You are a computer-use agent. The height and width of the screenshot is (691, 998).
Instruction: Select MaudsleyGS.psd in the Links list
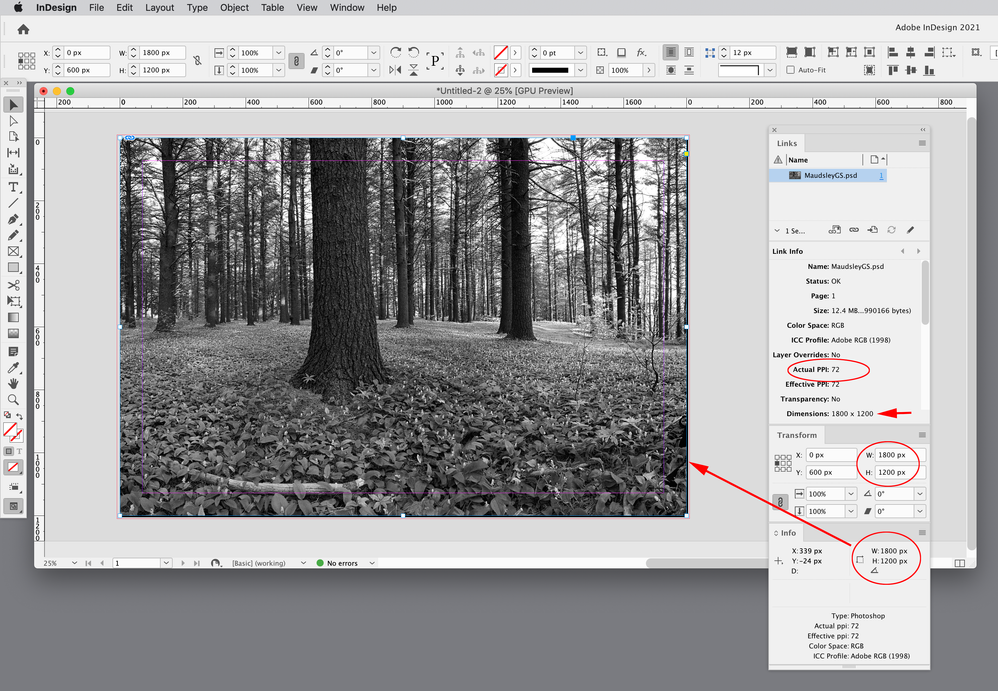[x=830, y=176]
